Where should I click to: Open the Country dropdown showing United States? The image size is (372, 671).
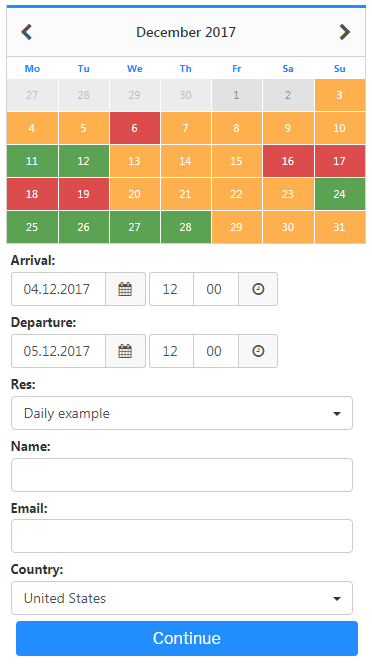coord(182,598)
